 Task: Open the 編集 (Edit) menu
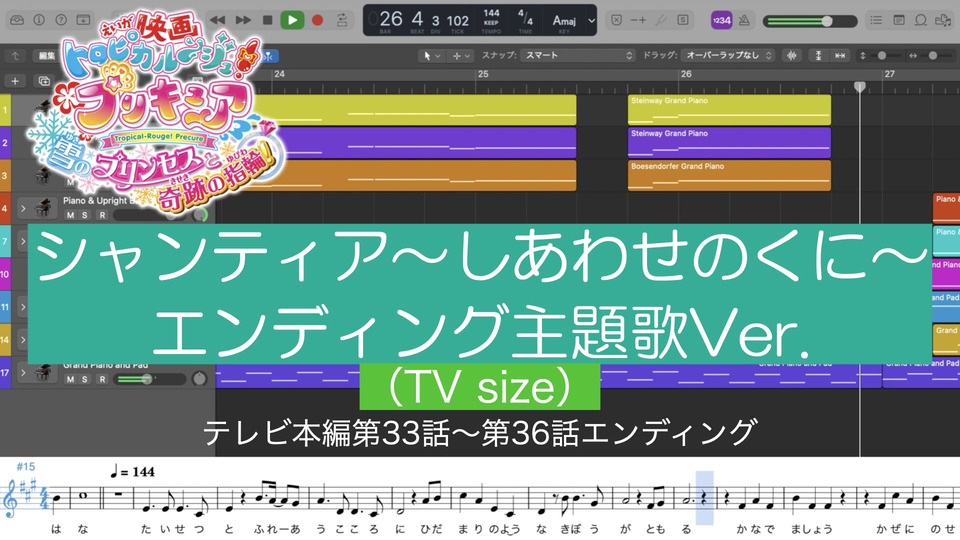click(47, 56)
